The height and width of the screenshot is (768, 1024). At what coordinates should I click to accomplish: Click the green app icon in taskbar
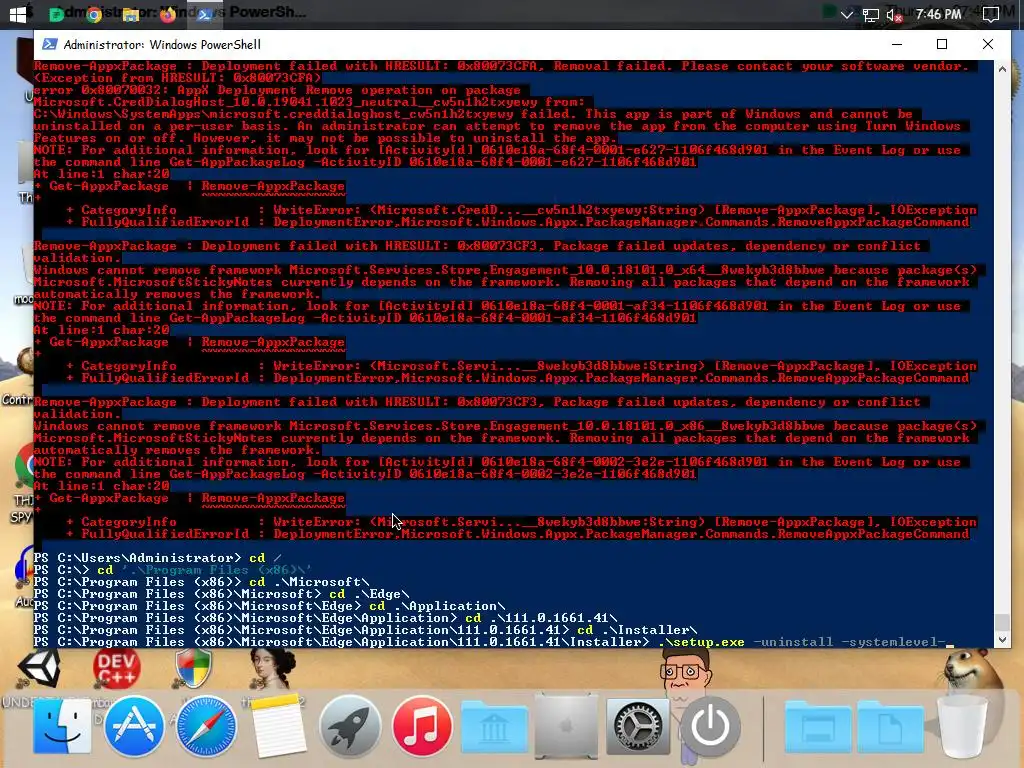click(57, 14)
